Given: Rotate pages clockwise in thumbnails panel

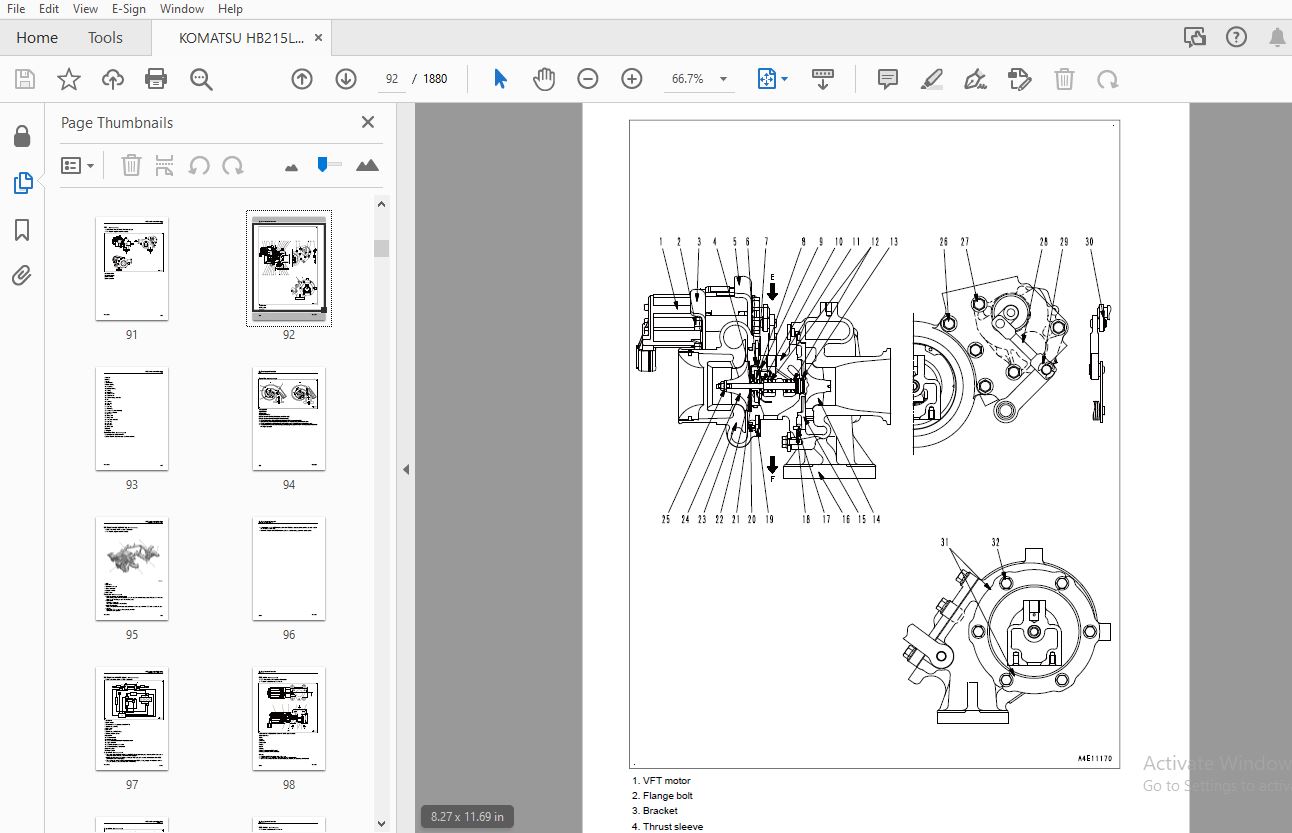Looking at the screenshot, I should point(232,165).
